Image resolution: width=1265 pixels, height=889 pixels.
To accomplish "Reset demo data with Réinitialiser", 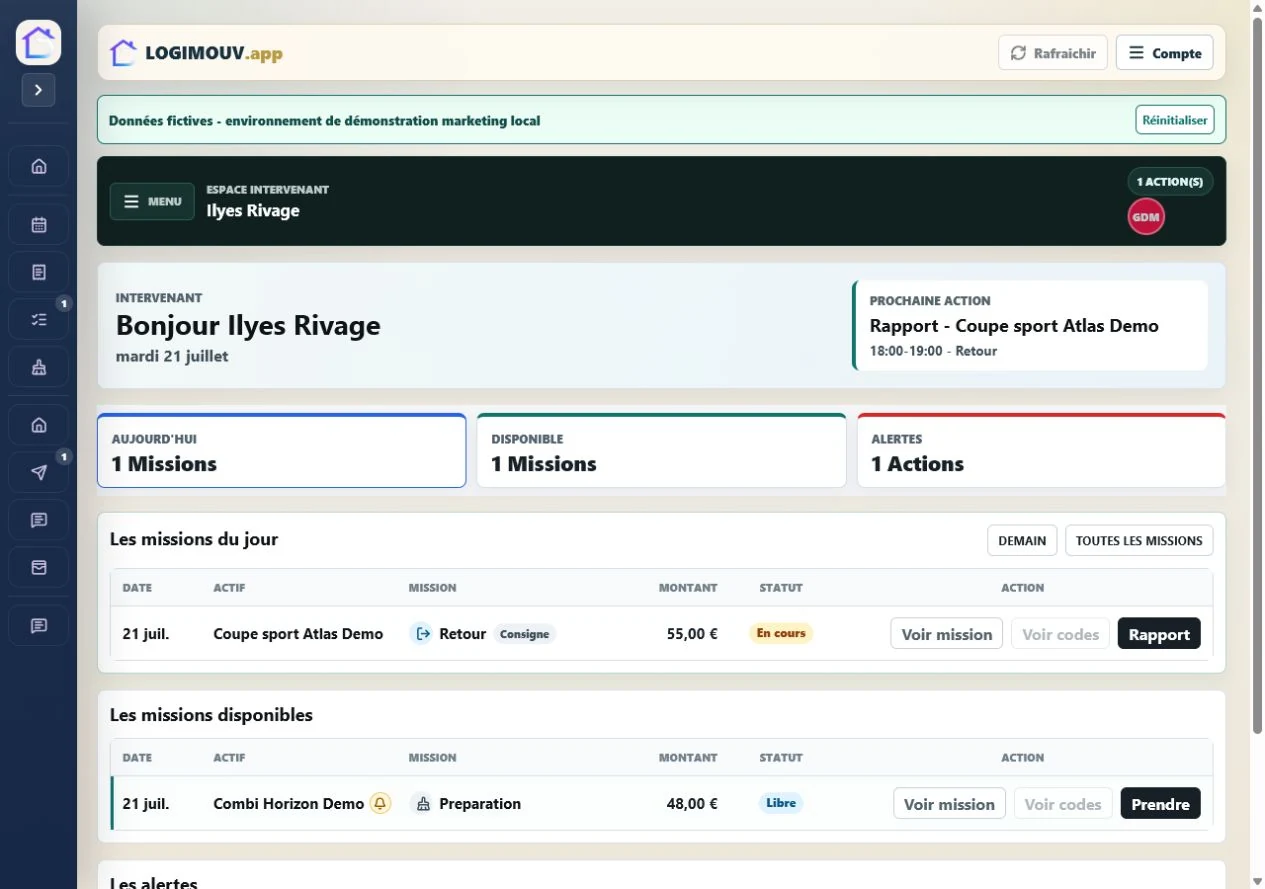I will point(1175,120).
